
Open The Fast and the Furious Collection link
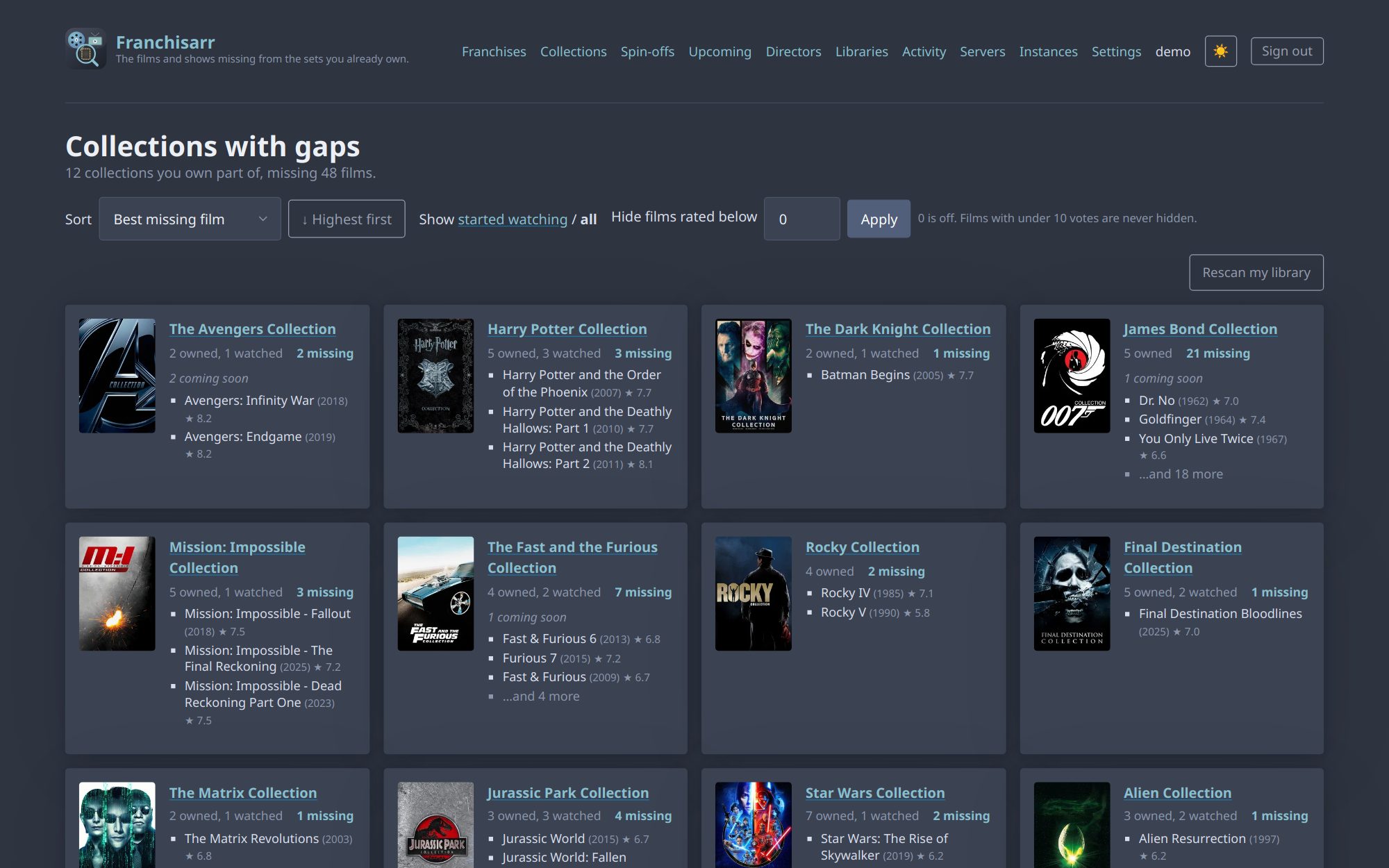point(572,558)
